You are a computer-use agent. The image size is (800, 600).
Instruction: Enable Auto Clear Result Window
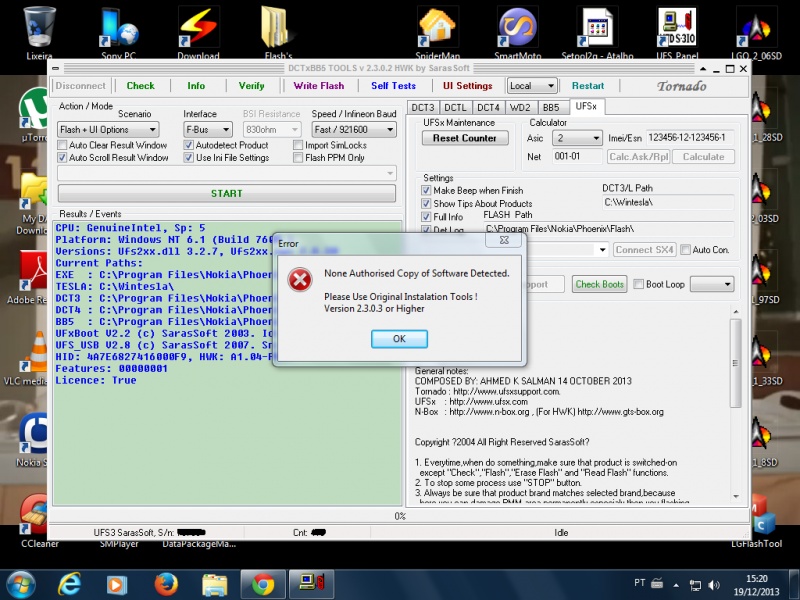pyautogui.click(x=62, y=145)
